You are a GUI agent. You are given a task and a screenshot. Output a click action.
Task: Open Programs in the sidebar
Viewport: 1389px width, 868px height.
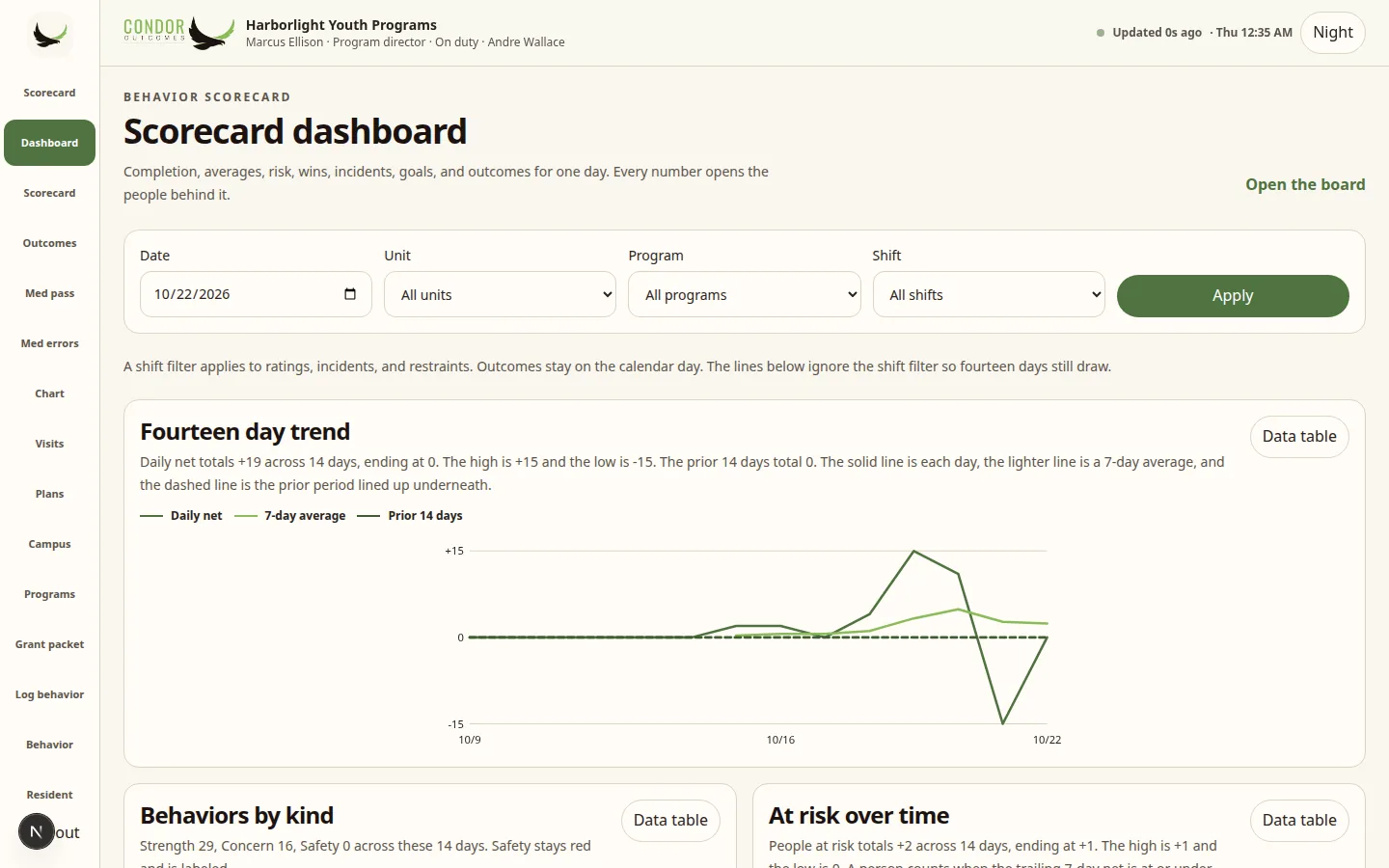[49, 594]
